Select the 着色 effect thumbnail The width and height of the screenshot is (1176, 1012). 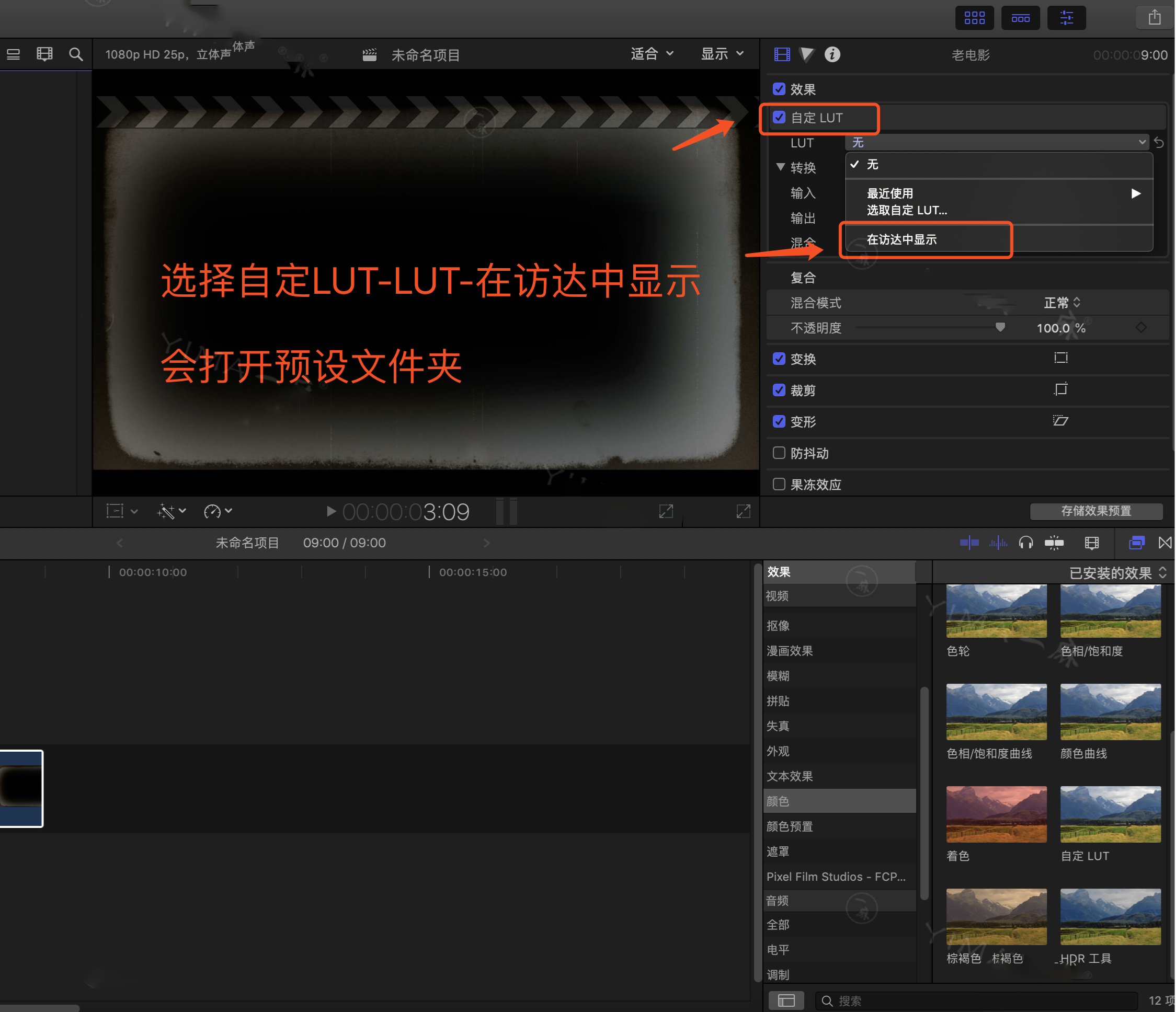pos(996,814)
